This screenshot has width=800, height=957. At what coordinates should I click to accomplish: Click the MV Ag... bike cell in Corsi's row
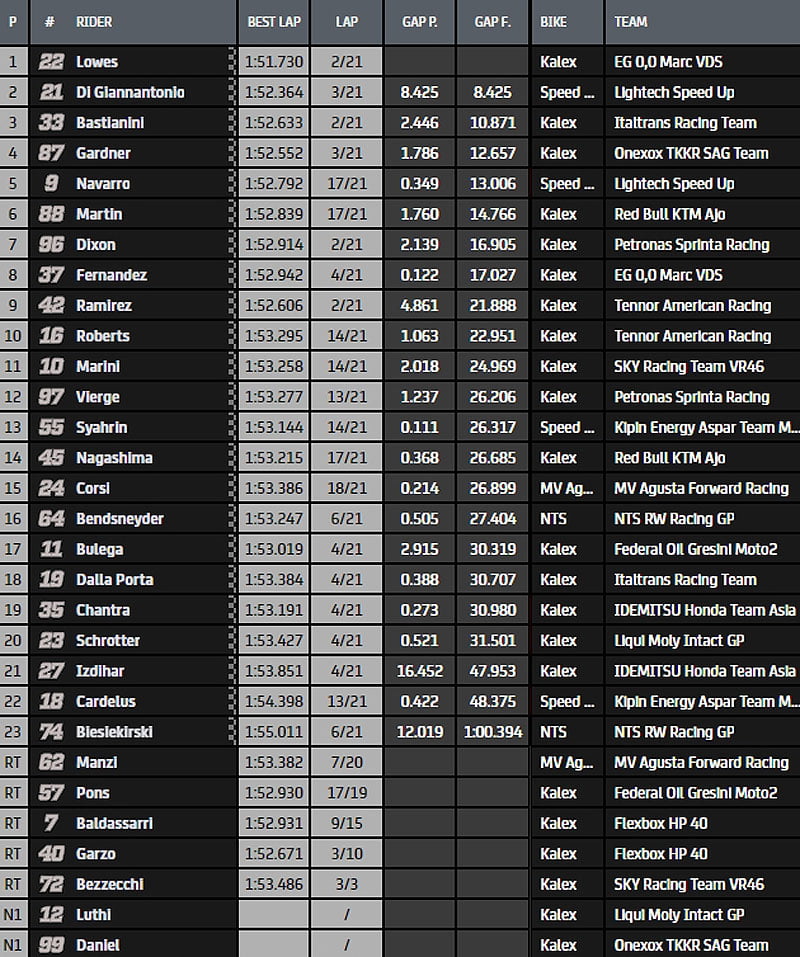pos(566,488)
